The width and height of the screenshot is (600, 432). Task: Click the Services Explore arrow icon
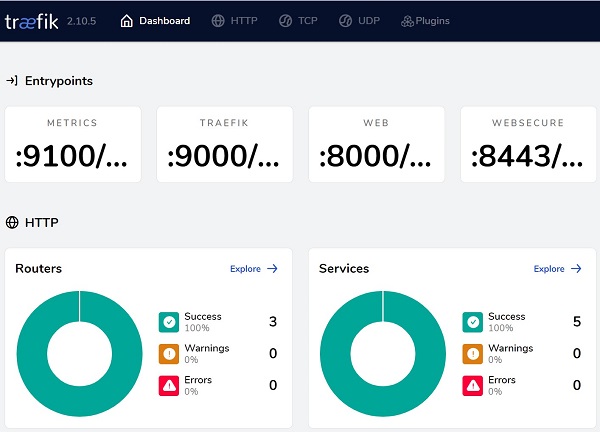pos(576,269)
